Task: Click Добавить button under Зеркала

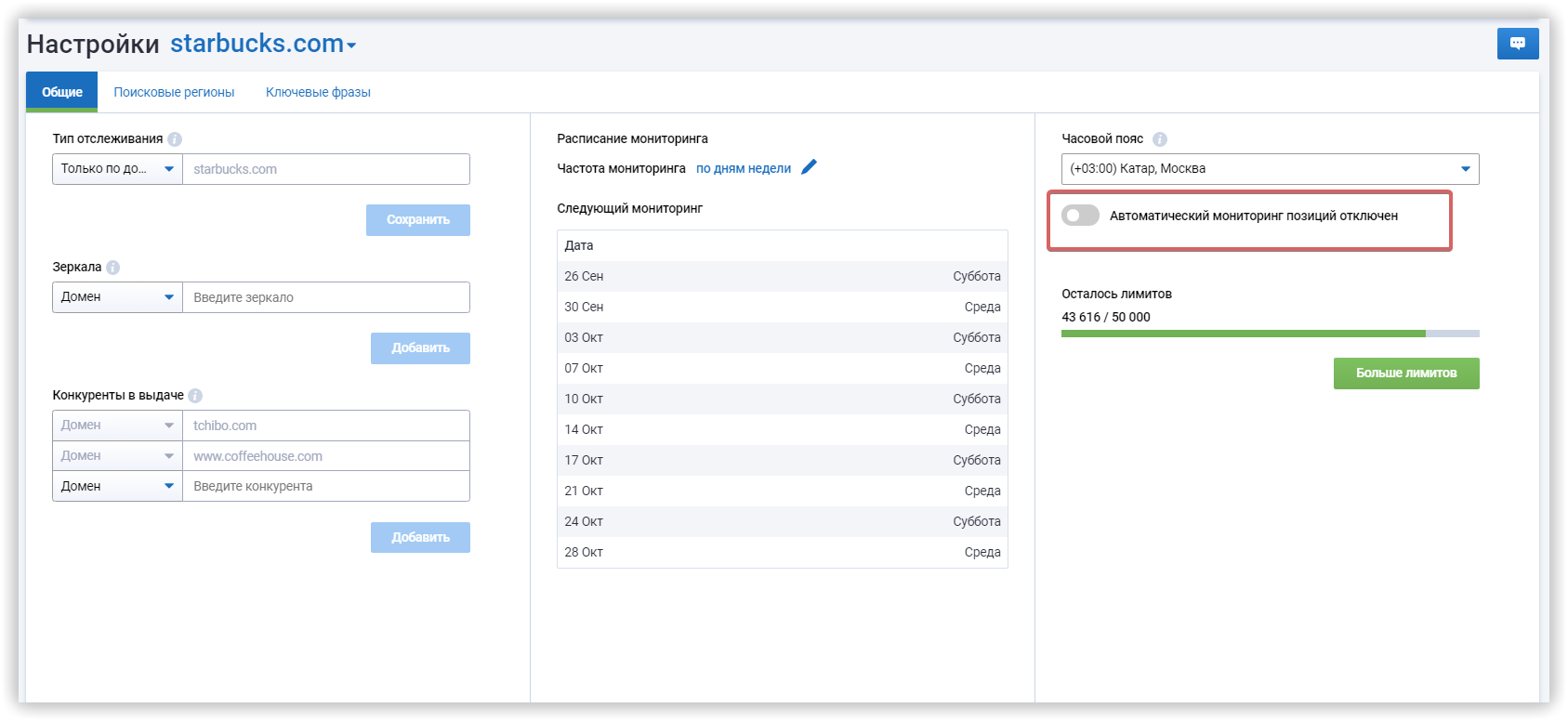Action: pos(420,348)
